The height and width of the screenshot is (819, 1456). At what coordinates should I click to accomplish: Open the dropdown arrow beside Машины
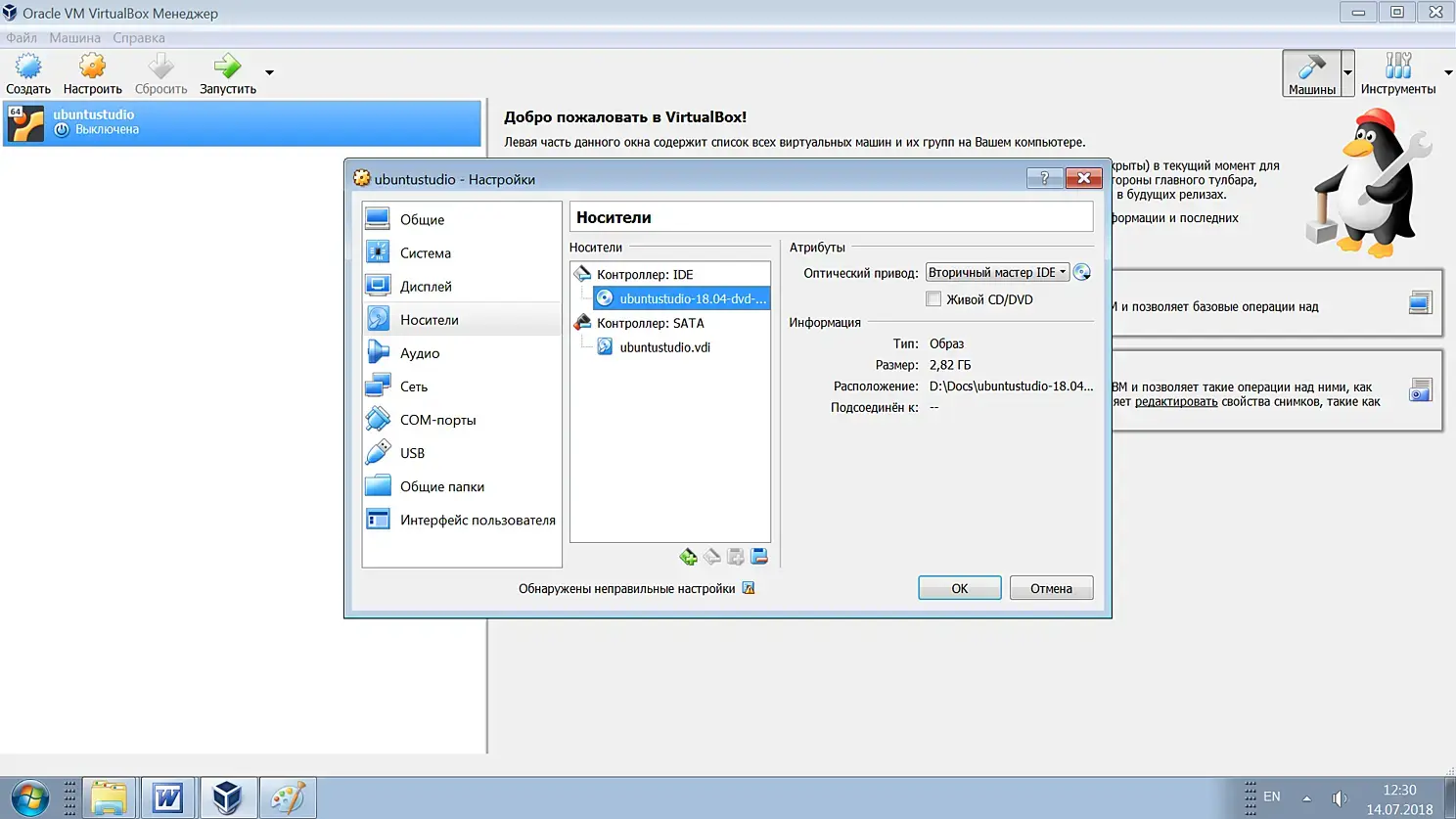[1347, 73]
